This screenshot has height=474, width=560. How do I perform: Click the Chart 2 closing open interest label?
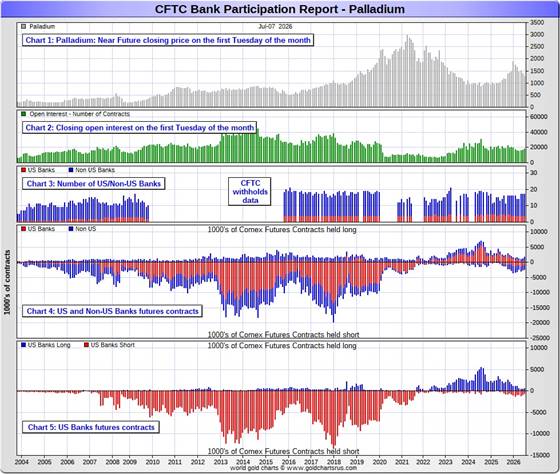pos(140,128)
